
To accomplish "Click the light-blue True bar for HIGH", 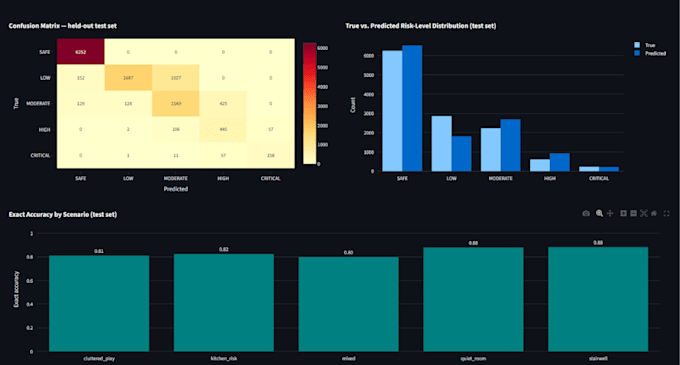I will [x=540, y=165].
